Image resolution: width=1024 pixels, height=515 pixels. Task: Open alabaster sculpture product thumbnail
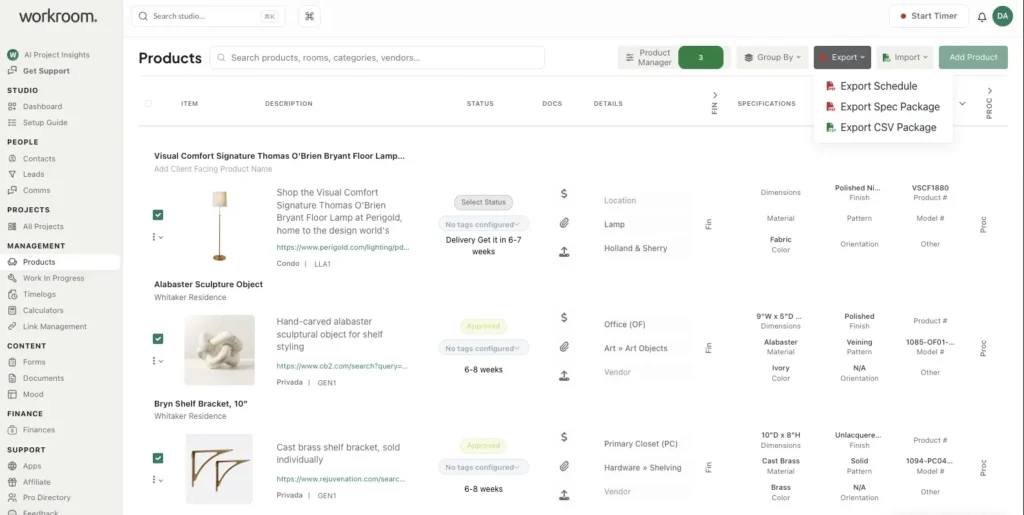click(219, 350)
